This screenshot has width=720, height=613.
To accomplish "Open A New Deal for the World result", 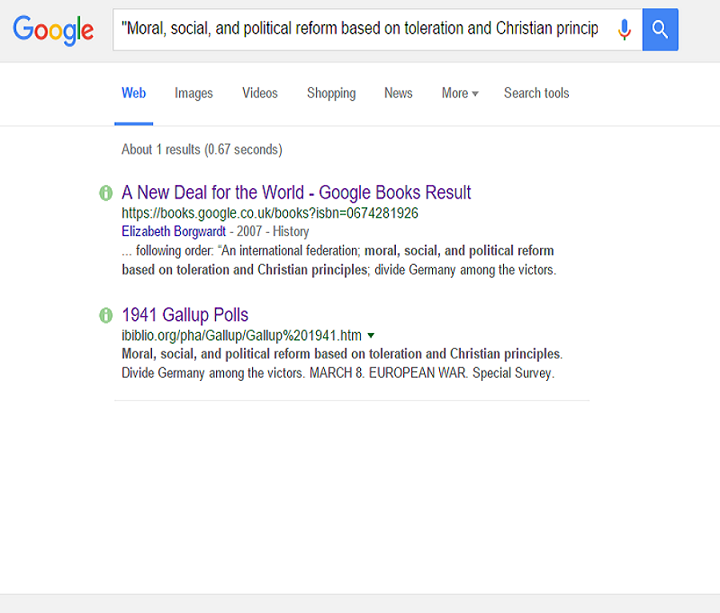I will 296,192.
